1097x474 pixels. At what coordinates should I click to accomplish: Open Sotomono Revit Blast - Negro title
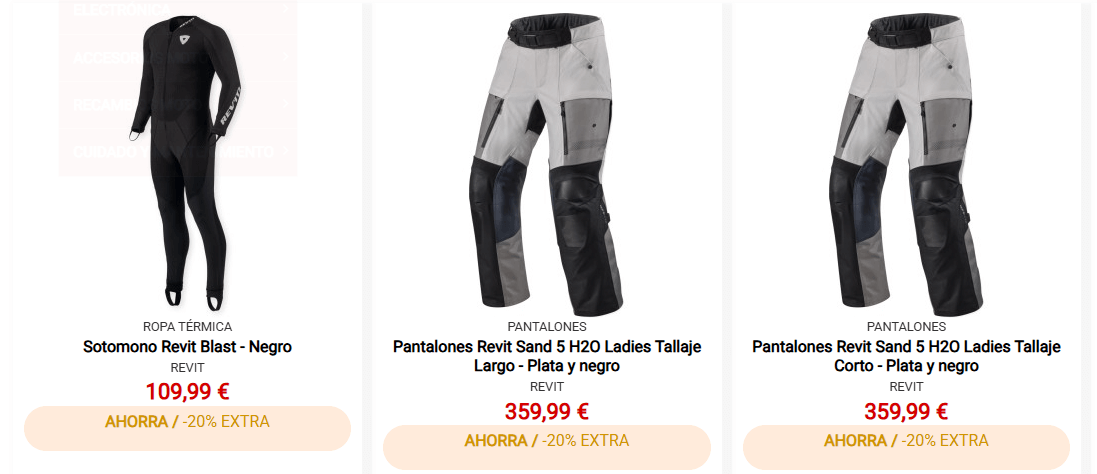pos(187,347)
